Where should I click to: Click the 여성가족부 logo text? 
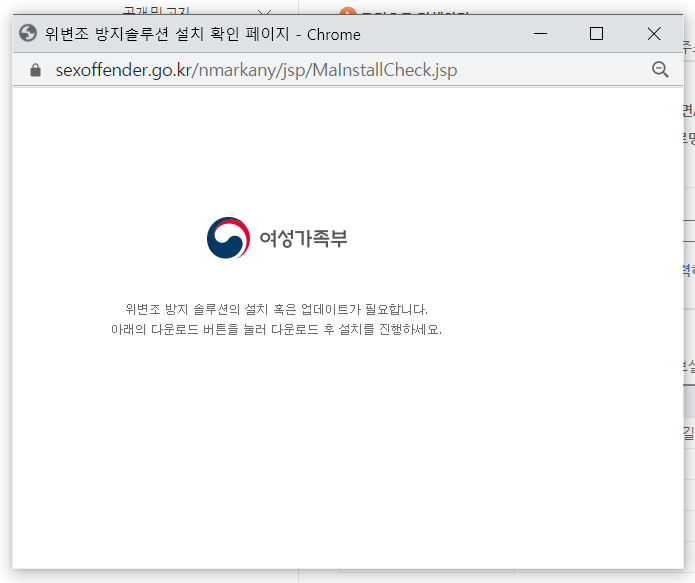click(x=303, y=239)
